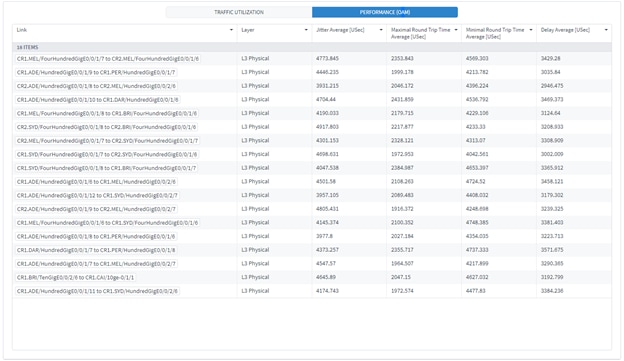The height and width of the screenshot is (361, 624).
Task: Select the Performance (OAM) tab
Action: (385, 12)
